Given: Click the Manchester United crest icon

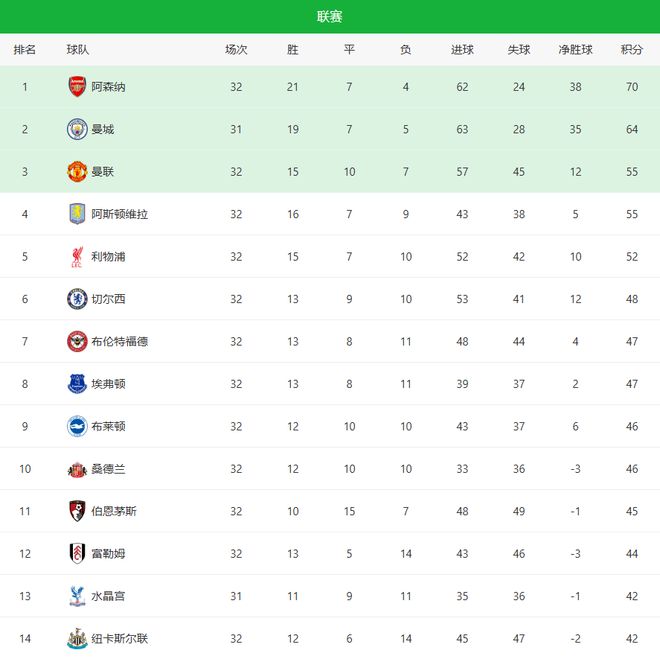Looking at the screenshot, I should (x=77, y=171).
